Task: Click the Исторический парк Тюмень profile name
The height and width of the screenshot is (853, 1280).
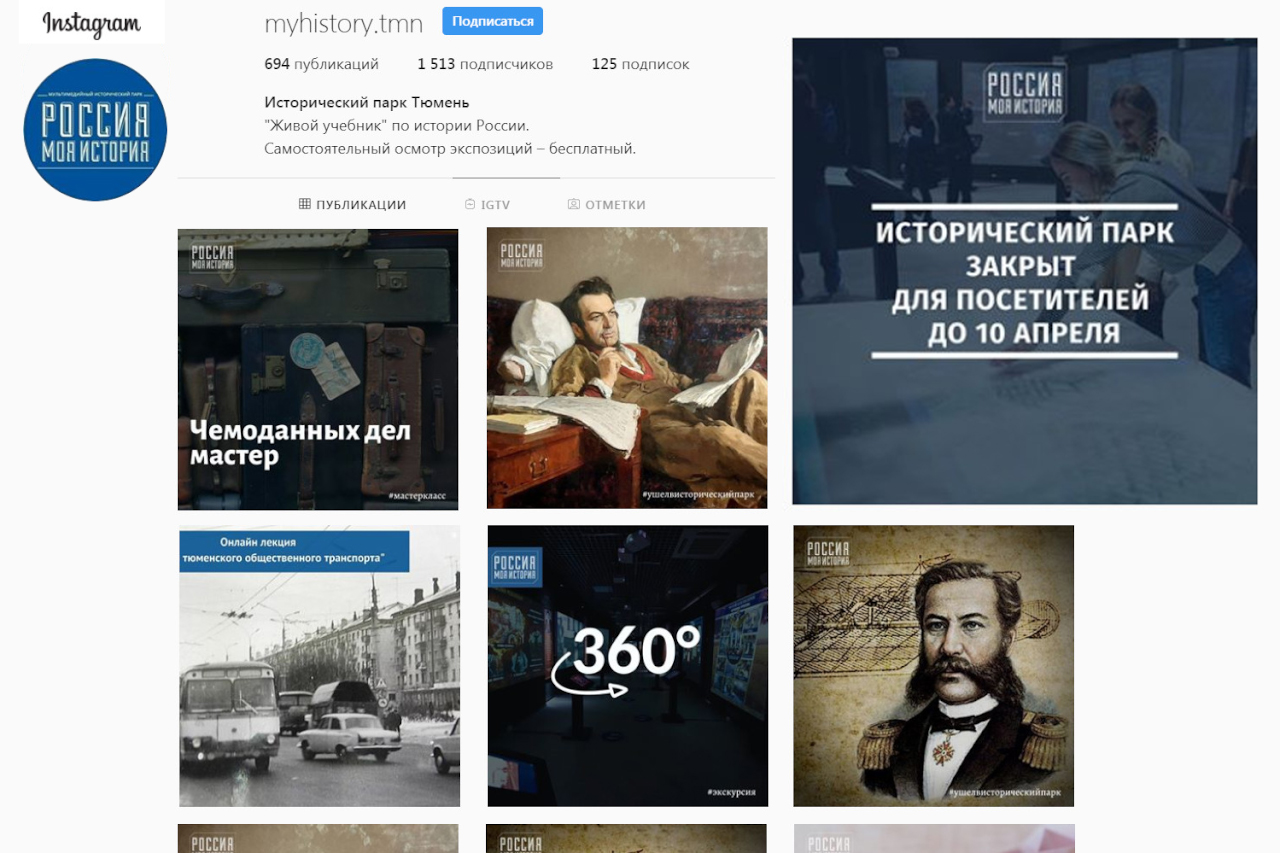Action: click(x=367, y=102)
